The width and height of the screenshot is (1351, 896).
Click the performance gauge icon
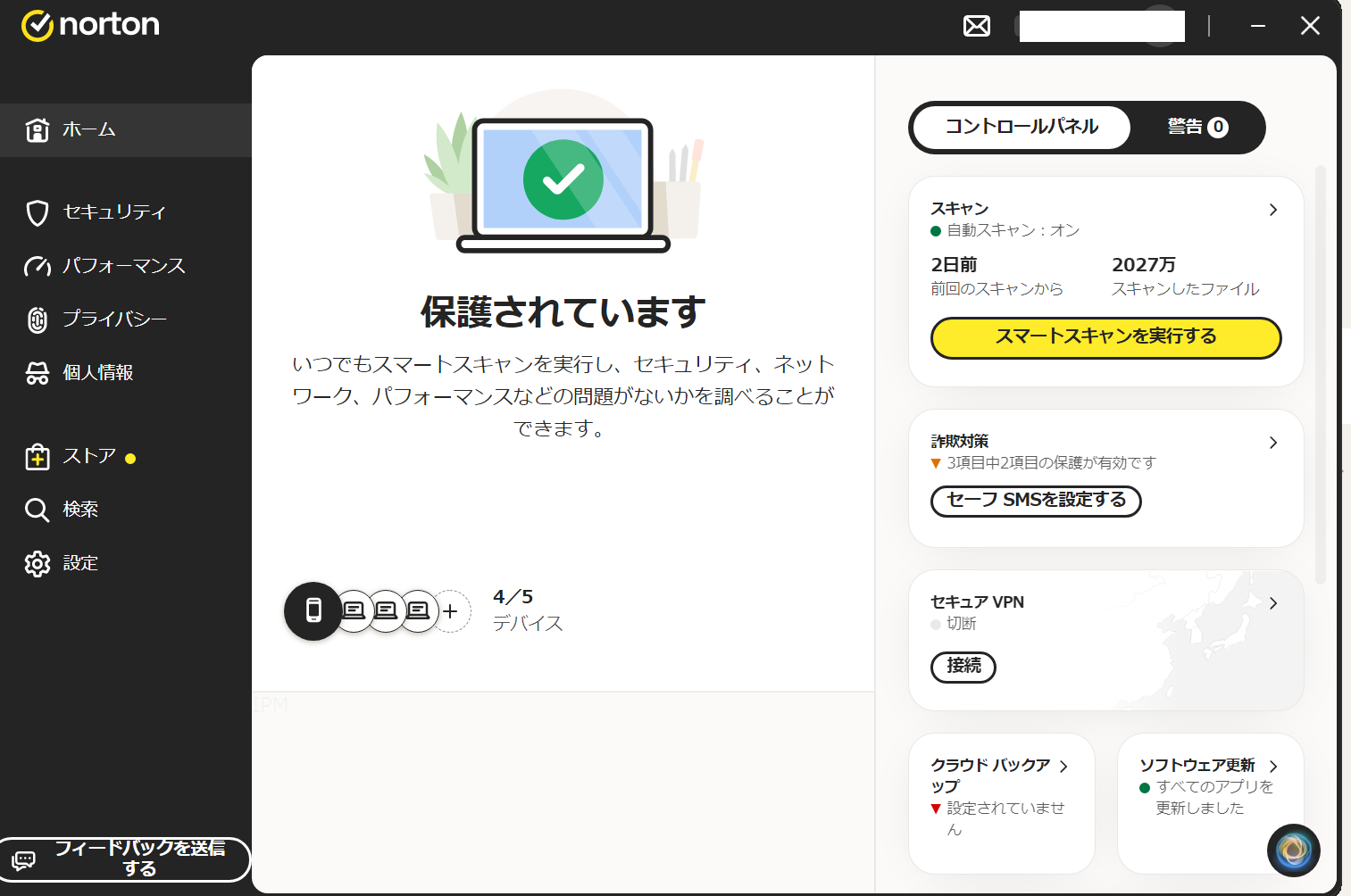click(x=38, y=266)
